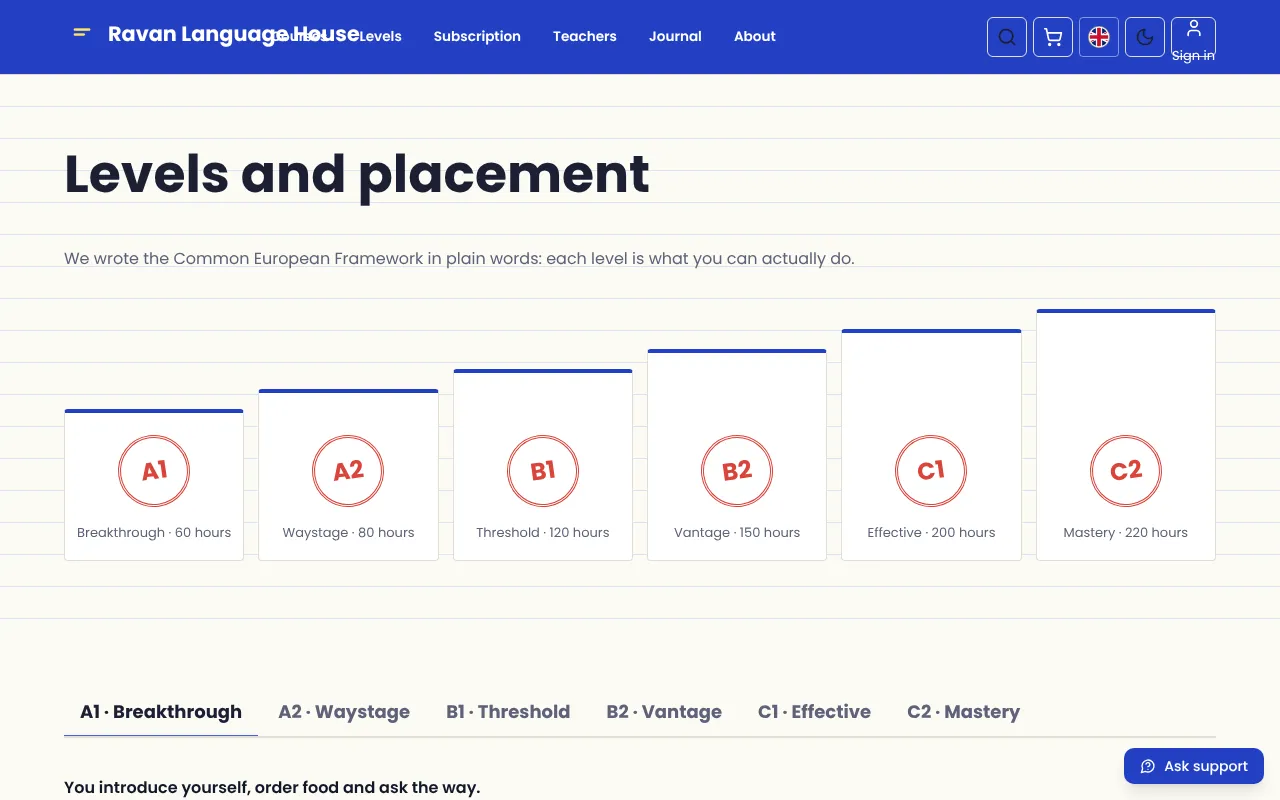The image size is (1280, 800).
Task: Toggle dark mode with the moon icon
Action: click(1145, 37)
